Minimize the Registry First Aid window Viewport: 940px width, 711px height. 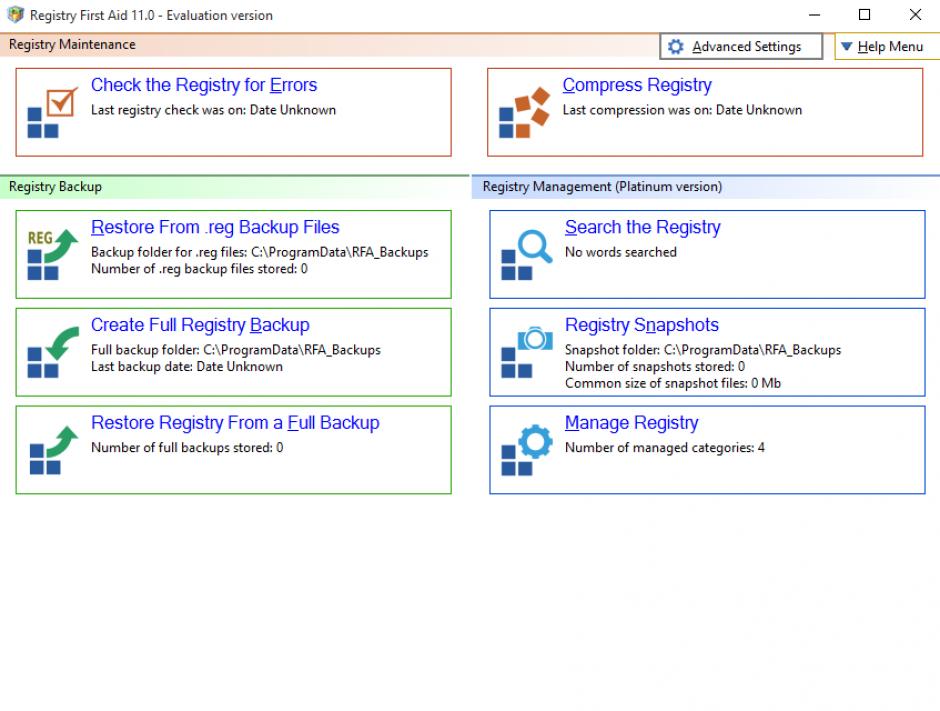814,15
